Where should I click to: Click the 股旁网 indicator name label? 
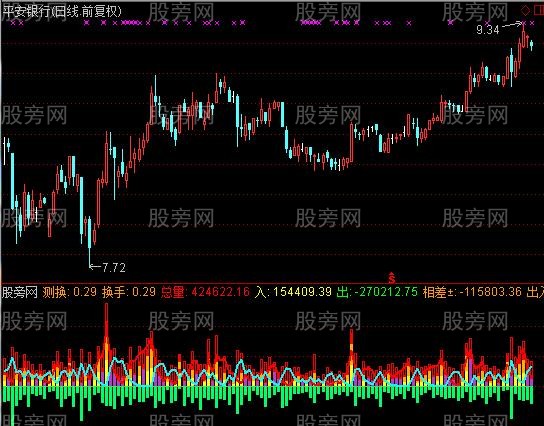[19, 292]
